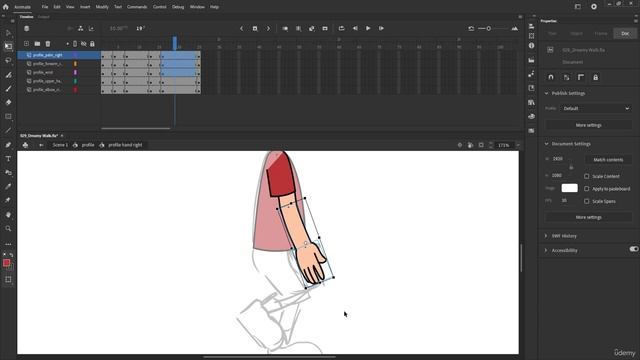Toggle the width-height link lock icon
Viewport: 640px width, 360px height.
click(571, 167)
